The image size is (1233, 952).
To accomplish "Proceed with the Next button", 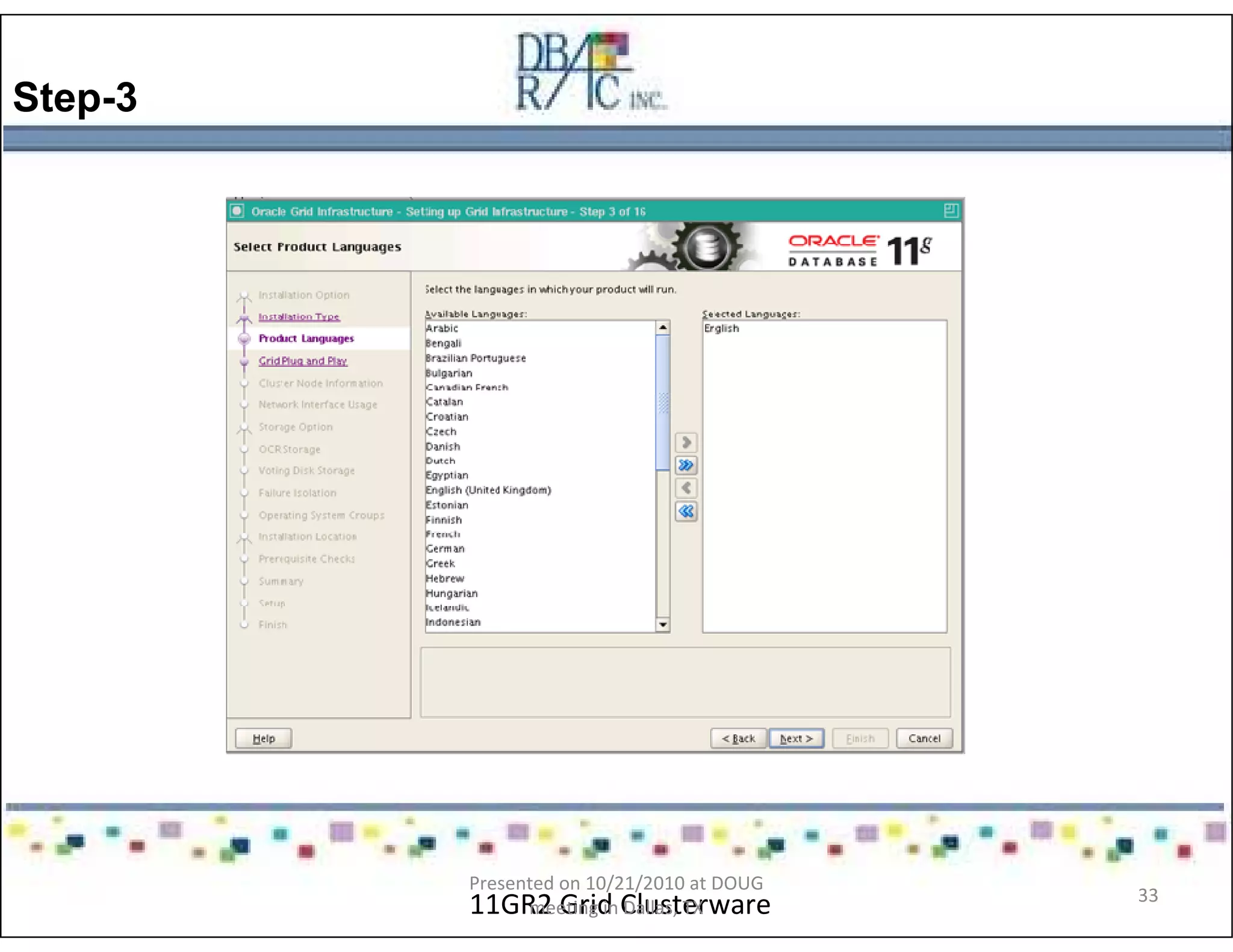I will (797, 738).
